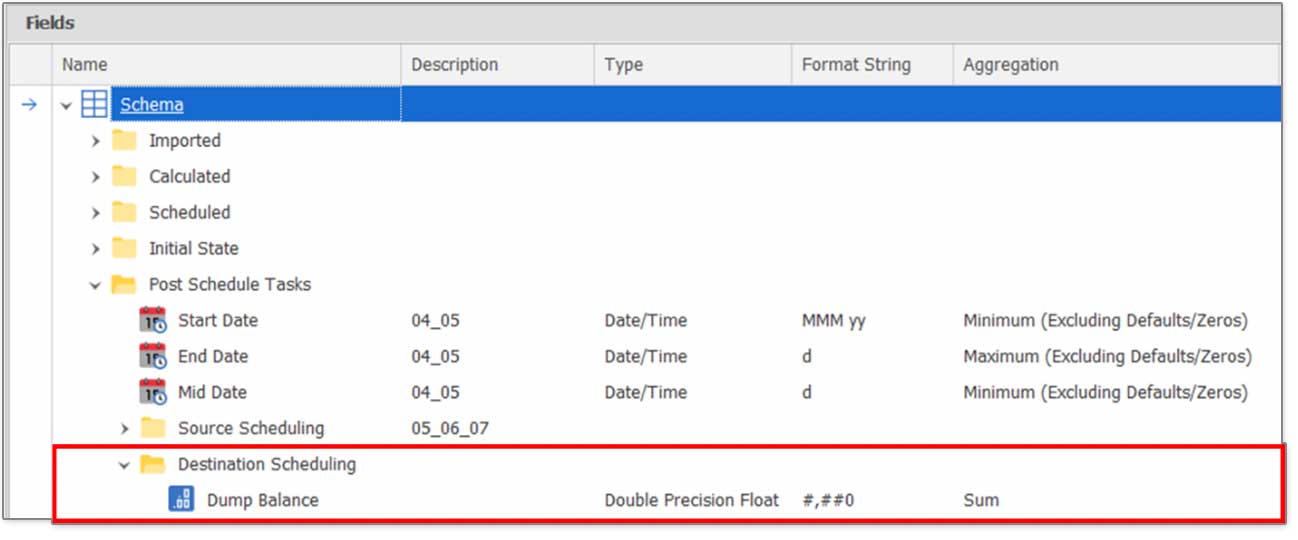This screenshot has width=1298, height=540.
Task: Click the End Date calendar icon
Action: (152, 357)
